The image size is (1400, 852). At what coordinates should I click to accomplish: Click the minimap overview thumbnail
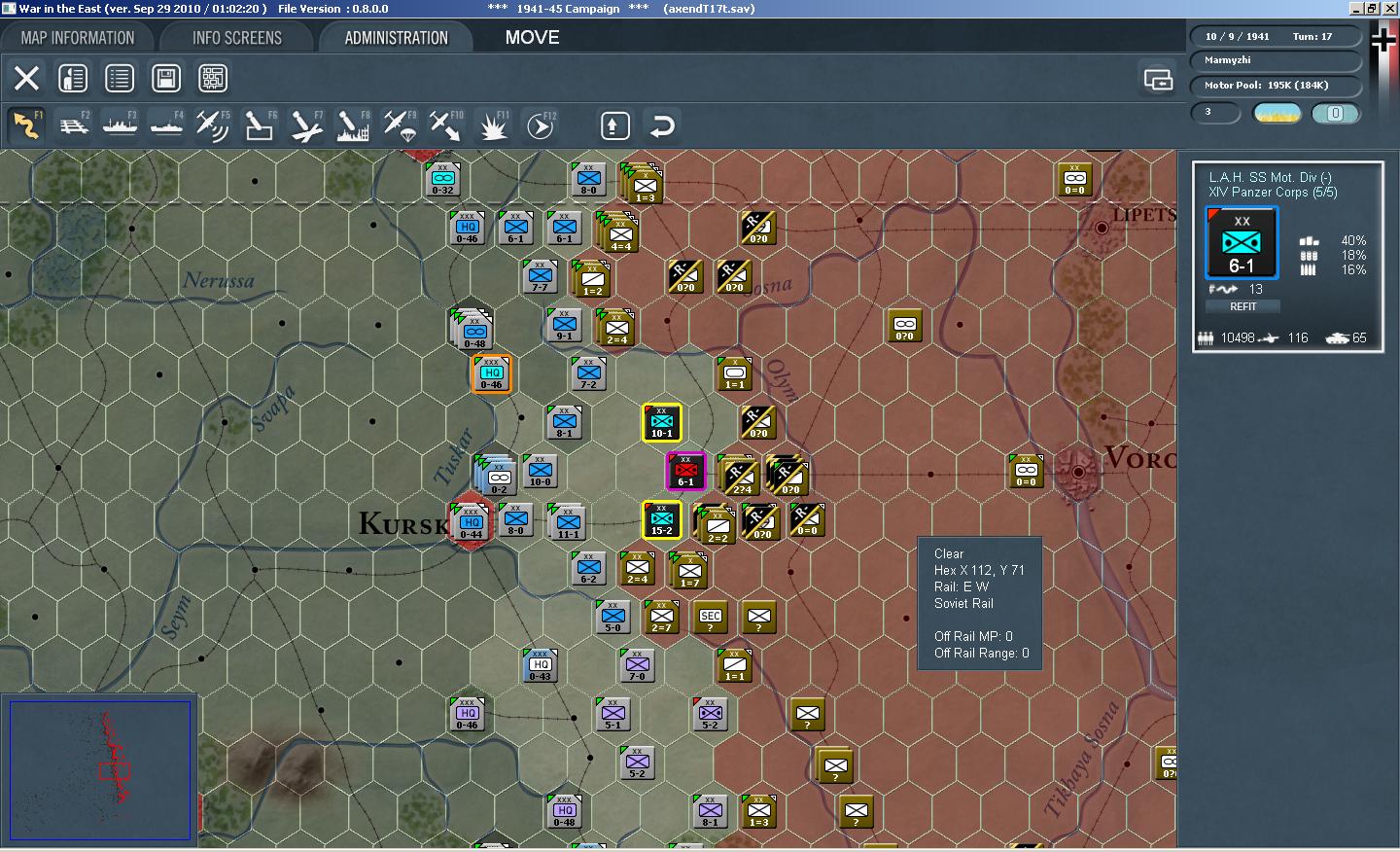(x=99, y=769)
